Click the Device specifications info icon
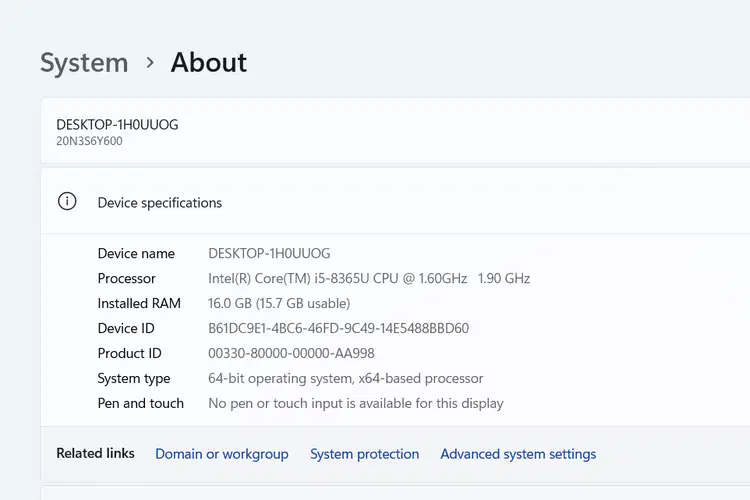This screenshot has width=750, height=500. click(x=67, y=201)
